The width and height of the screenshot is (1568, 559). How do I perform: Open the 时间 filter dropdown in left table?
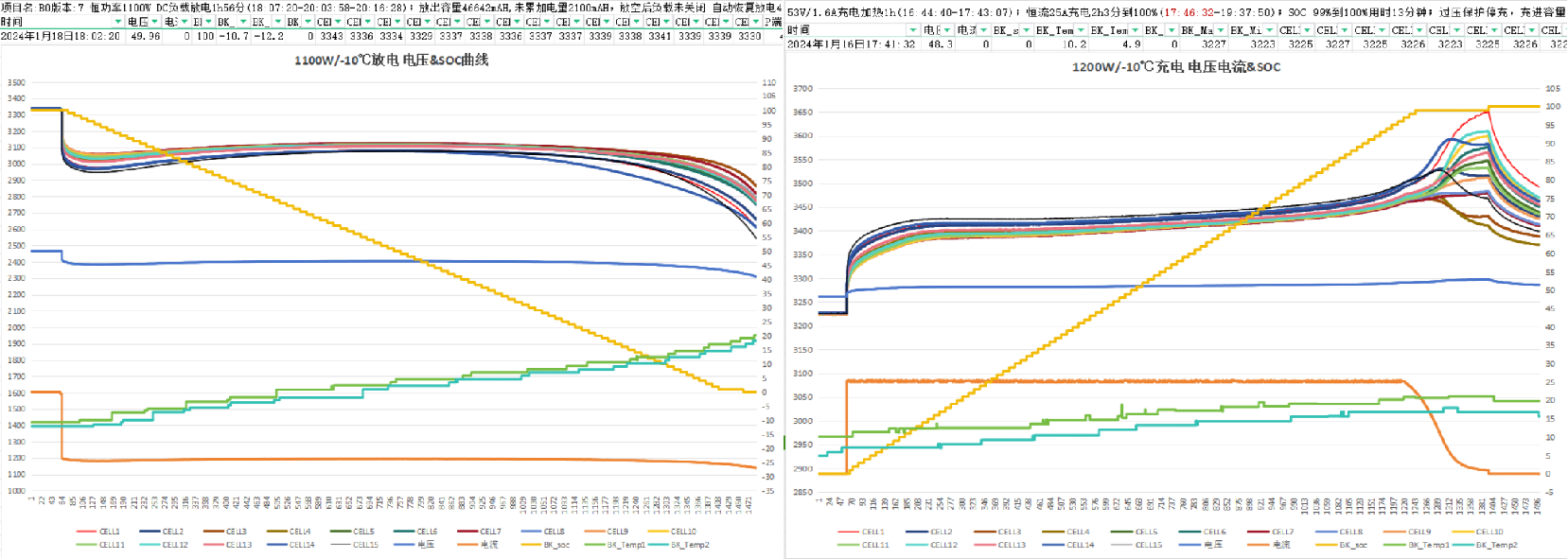[118, 22]
